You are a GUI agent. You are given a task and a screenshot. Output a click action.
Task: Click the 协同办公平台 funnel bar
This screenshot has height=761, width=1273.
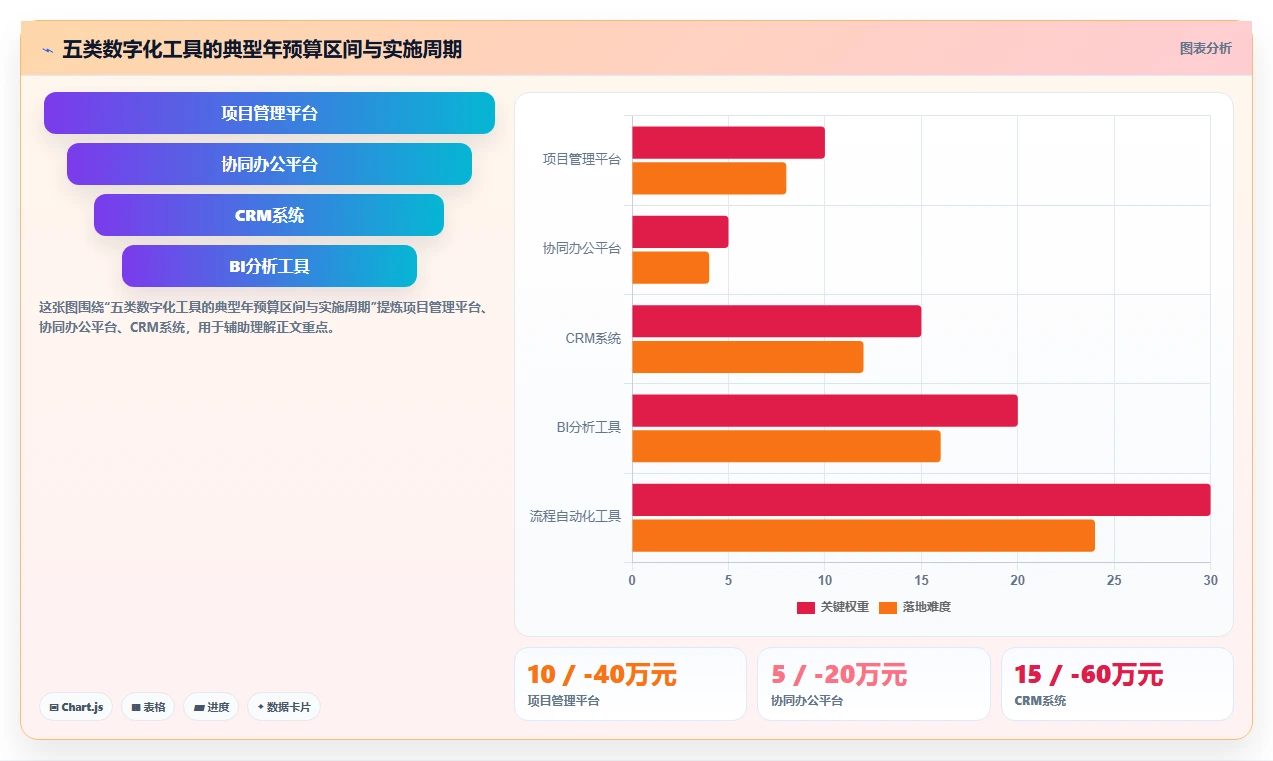[x=269, y=164]
